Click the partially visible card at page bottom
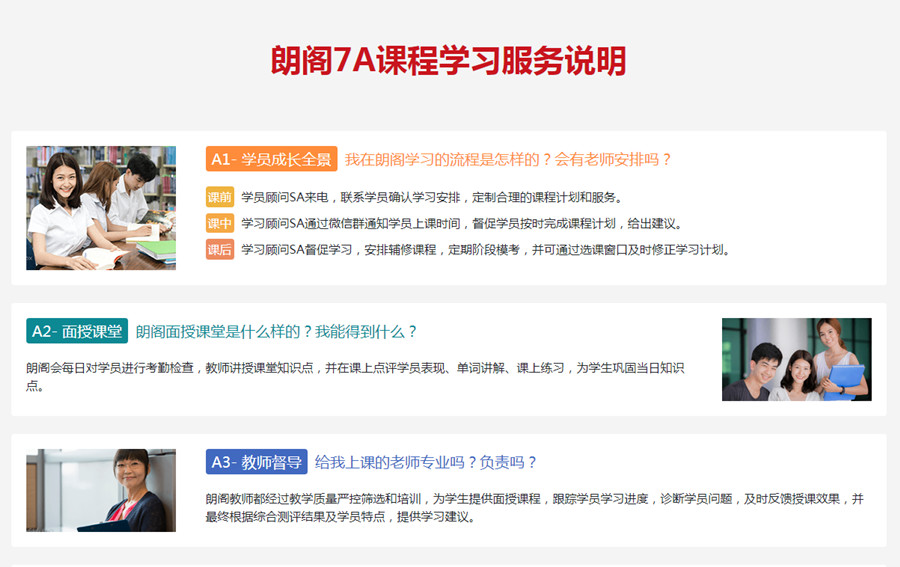This screenshot has width=900, height=567. click(x=449, y=561)
